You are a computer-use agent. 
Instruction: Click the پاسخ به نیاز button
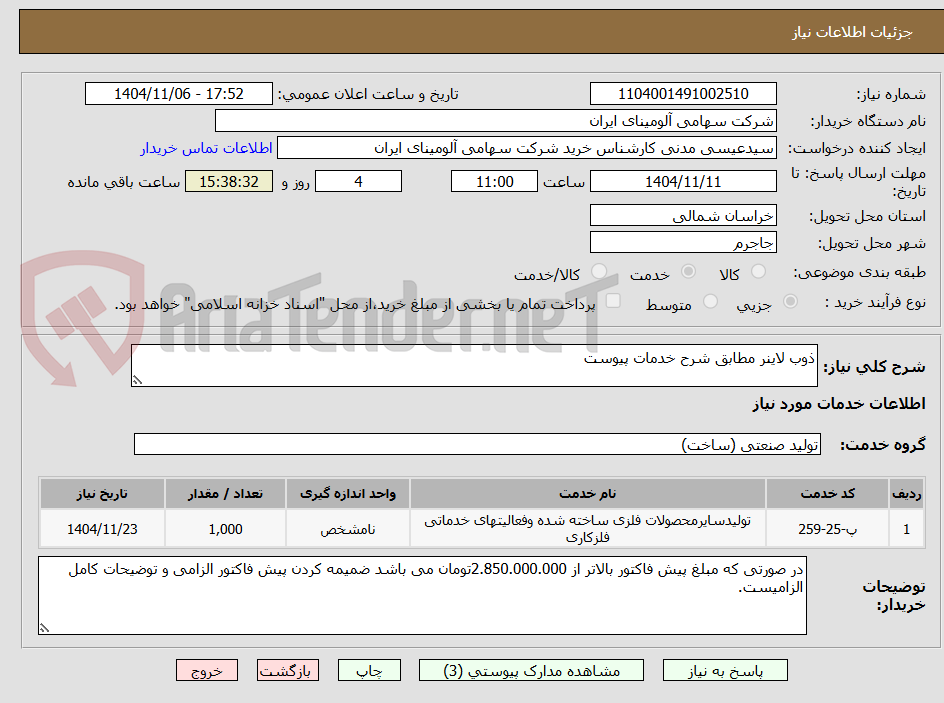[725, 670]
